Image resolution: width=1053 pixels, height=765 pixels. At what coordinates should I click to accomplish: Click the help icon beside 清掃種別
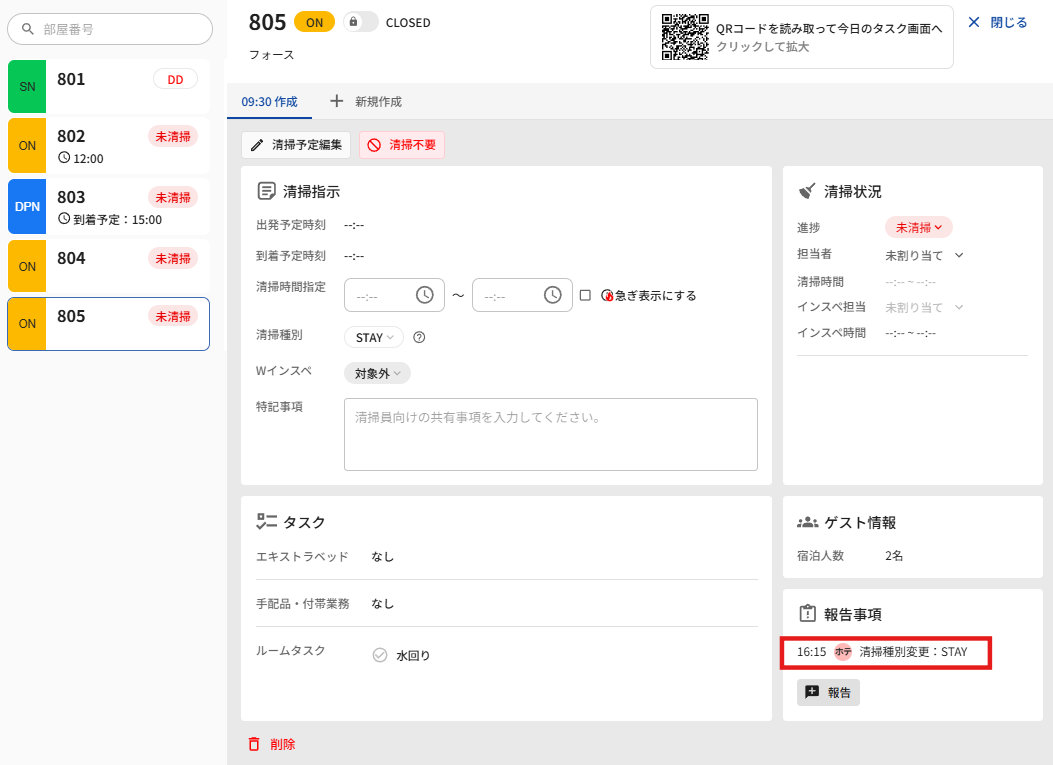[420, 337]
